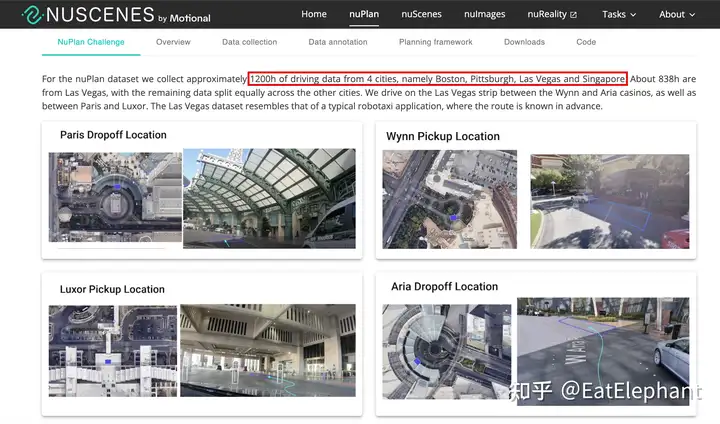
Task: Expand the Tasks dropdown menu
Action: (619, 14)
